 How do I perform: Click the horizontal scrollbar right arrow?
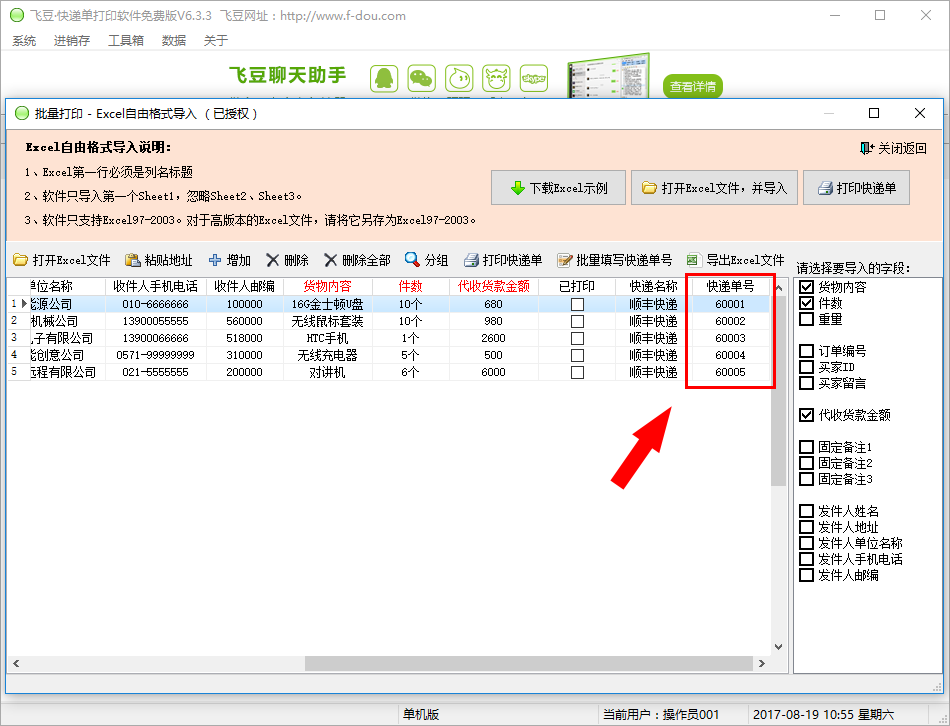[x=762, y=664]
